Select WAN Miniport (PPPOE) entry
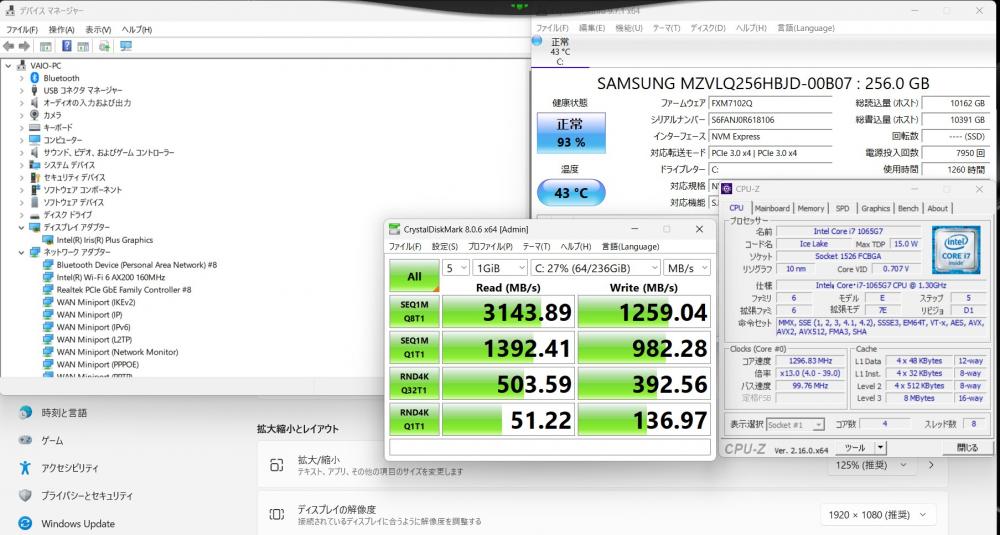1000x535 pixels. point(98,365)
